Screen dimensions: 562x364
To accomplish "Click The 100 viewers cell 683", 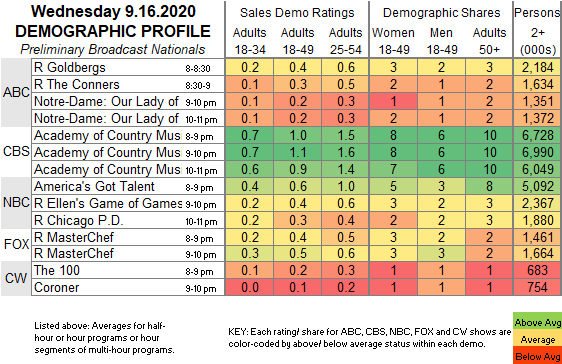I will (x=537, y=270).
